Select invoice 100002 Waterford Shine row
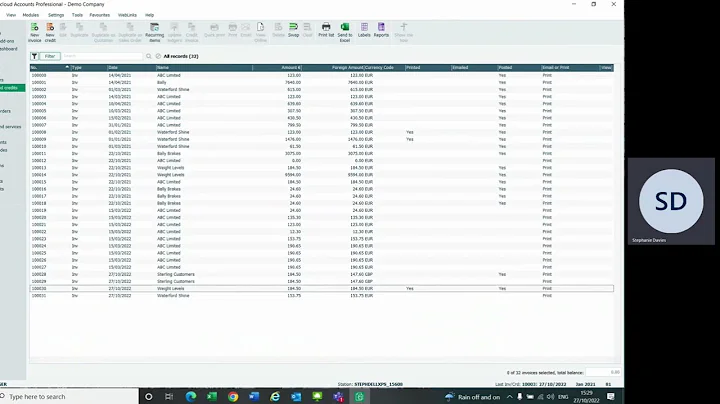The width and height of the screenshot is (720, 404). pyautogui.click(x=321, y=90)
